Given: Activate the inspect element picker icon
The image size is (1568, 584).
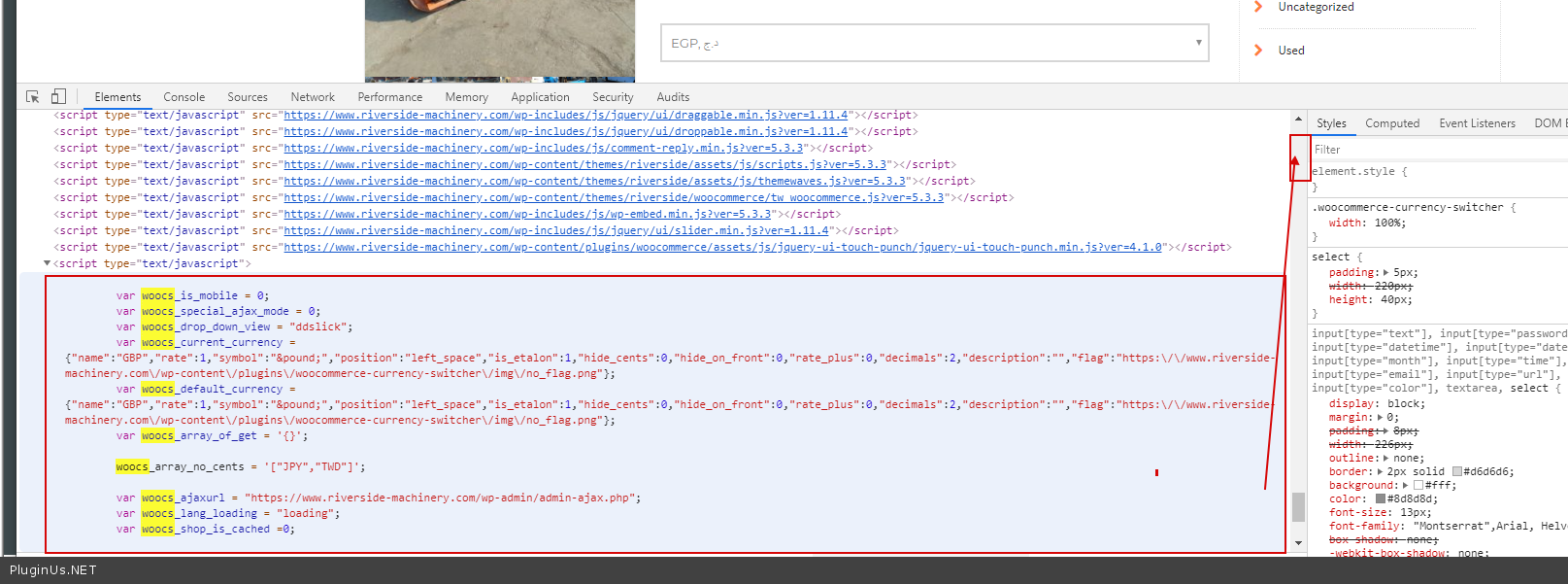Looking at the screenshot, I should tap(32, 96).
